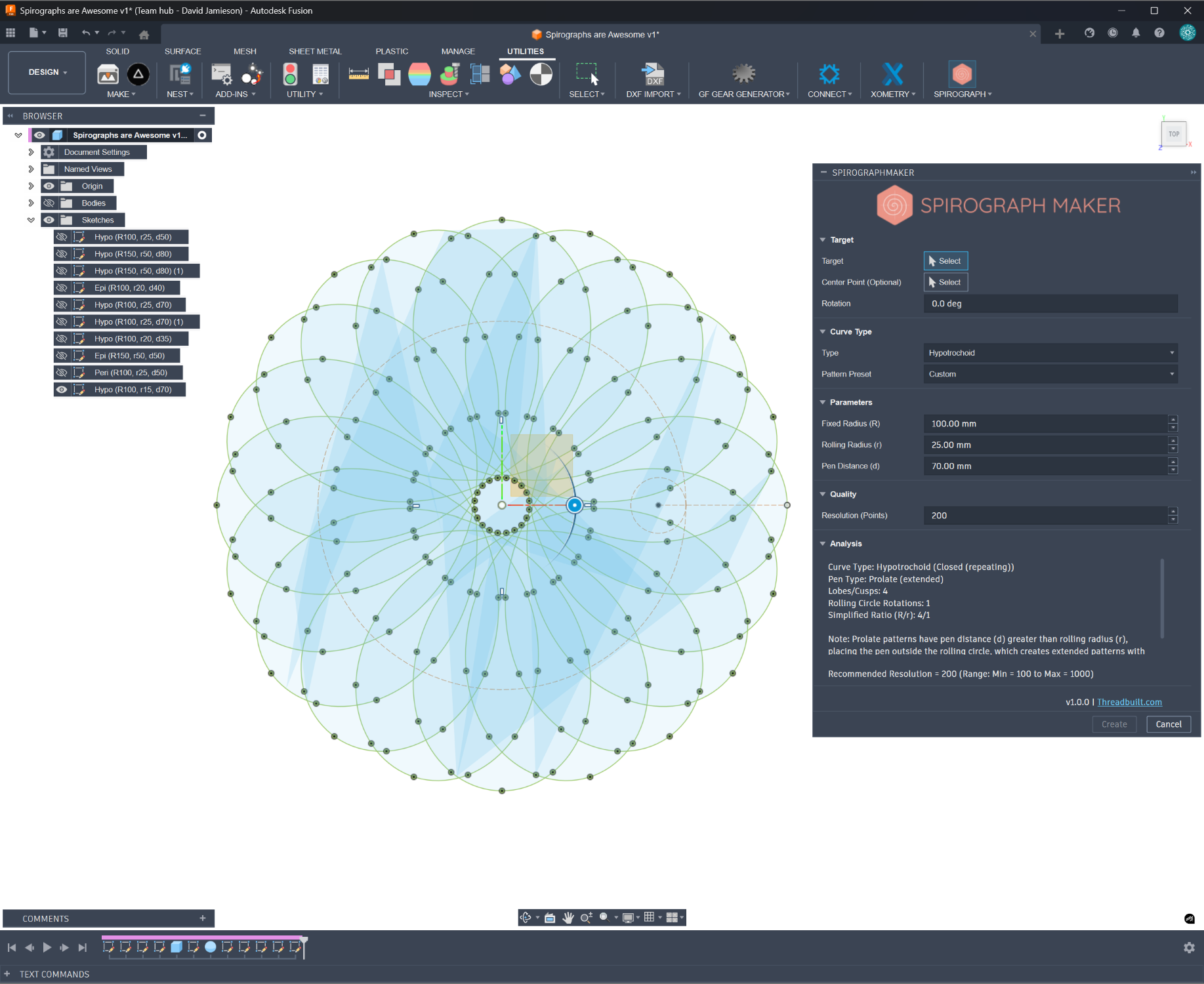Click the Save icon in the toolbar
1204x984 pixels.
pyautogui.click(x=62, y=32)
